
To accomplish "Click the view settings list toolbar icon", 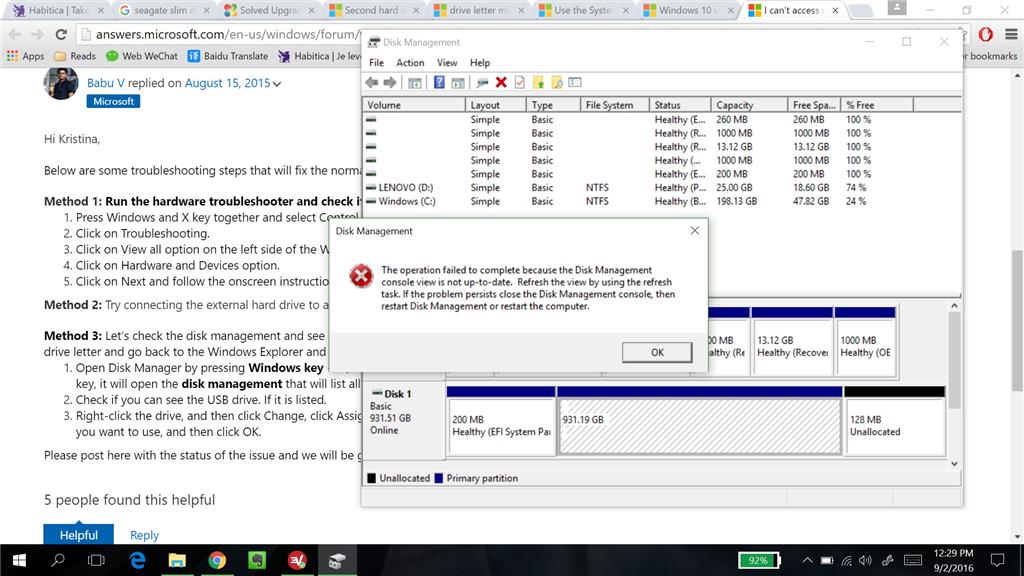I will pos(575,82).
